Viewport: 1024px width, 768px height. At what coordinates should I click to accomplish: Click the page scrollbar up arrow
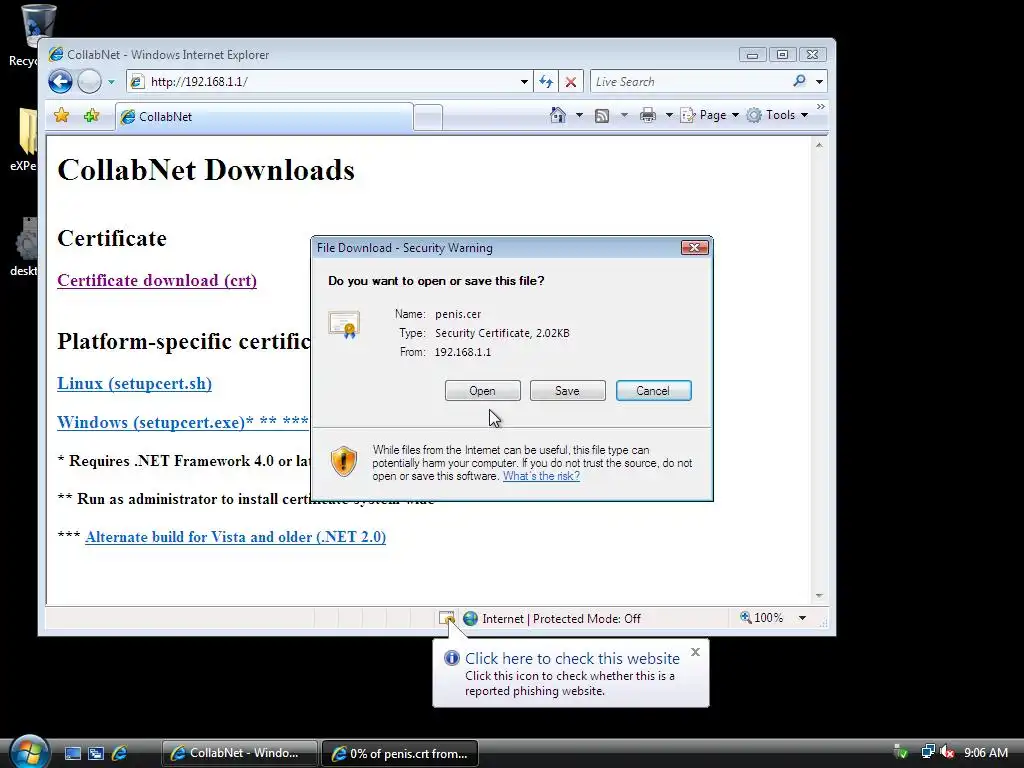coord(819,145)
